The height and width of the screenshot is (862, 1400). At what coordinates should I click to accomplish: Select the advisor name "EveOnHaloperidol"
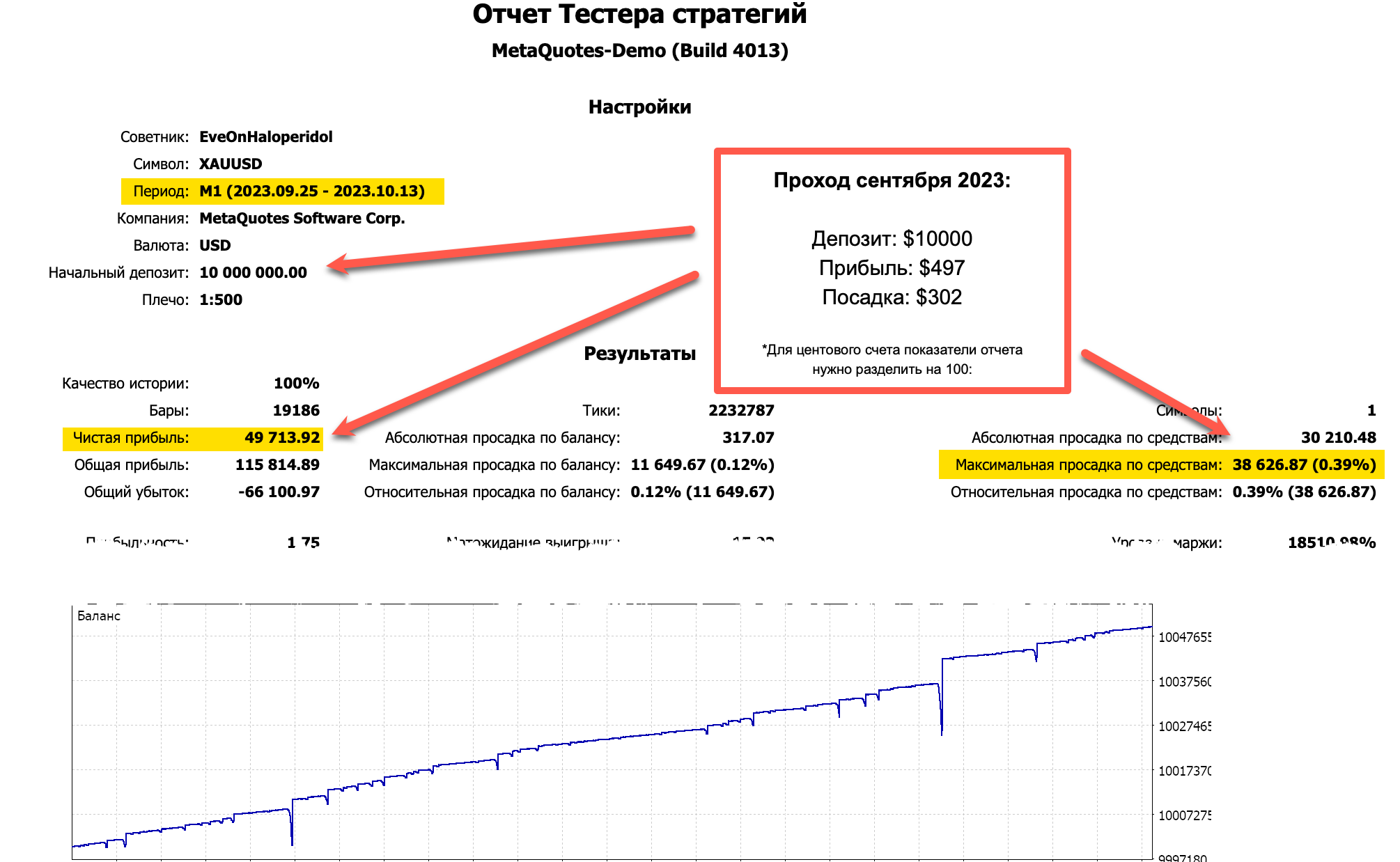(267, 136)
